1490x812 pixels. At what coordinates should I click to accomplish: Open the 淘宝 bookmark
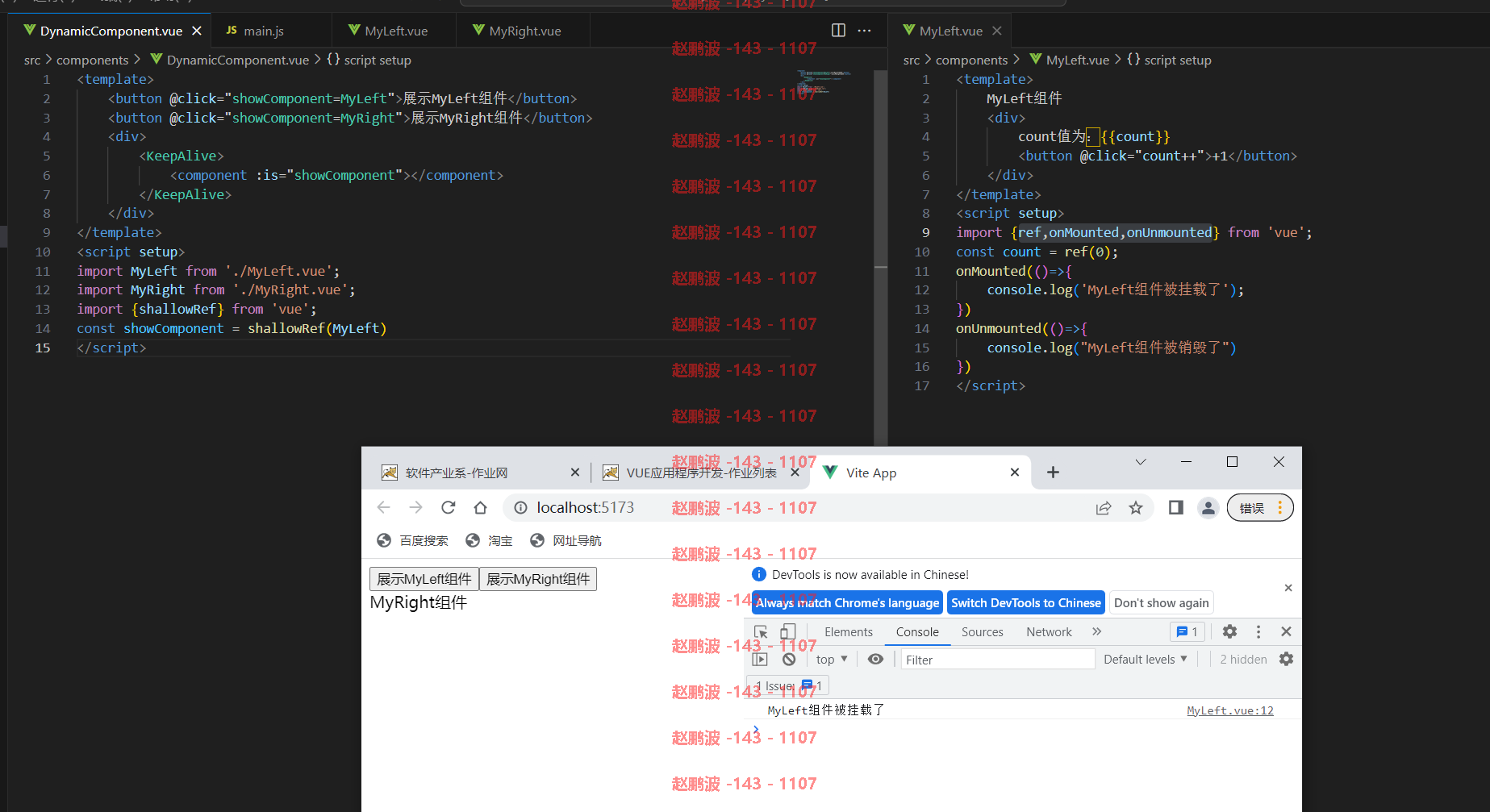coord(489,540)
